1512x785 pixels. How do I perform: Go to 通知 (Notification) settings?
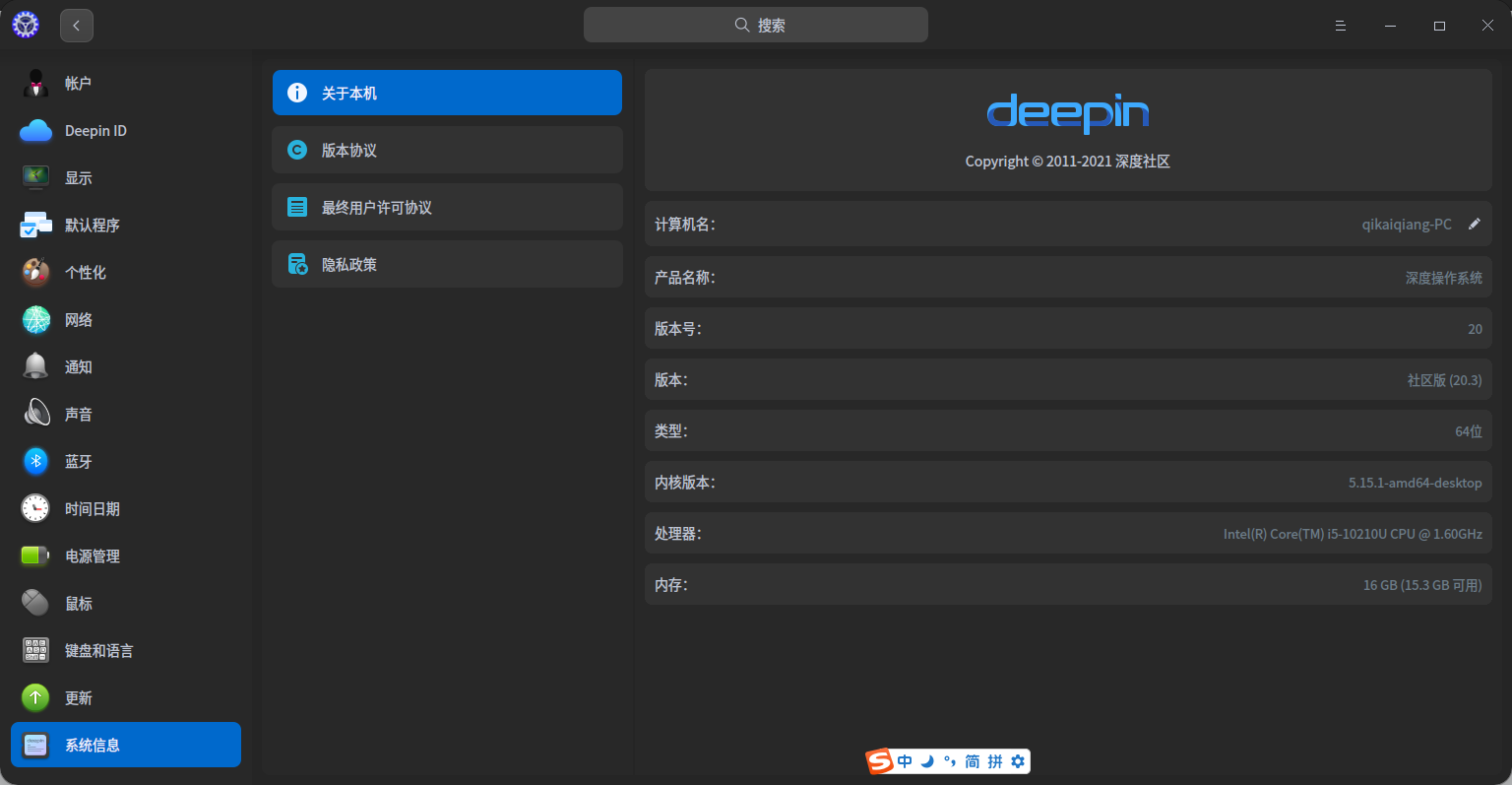click(126, 367)
